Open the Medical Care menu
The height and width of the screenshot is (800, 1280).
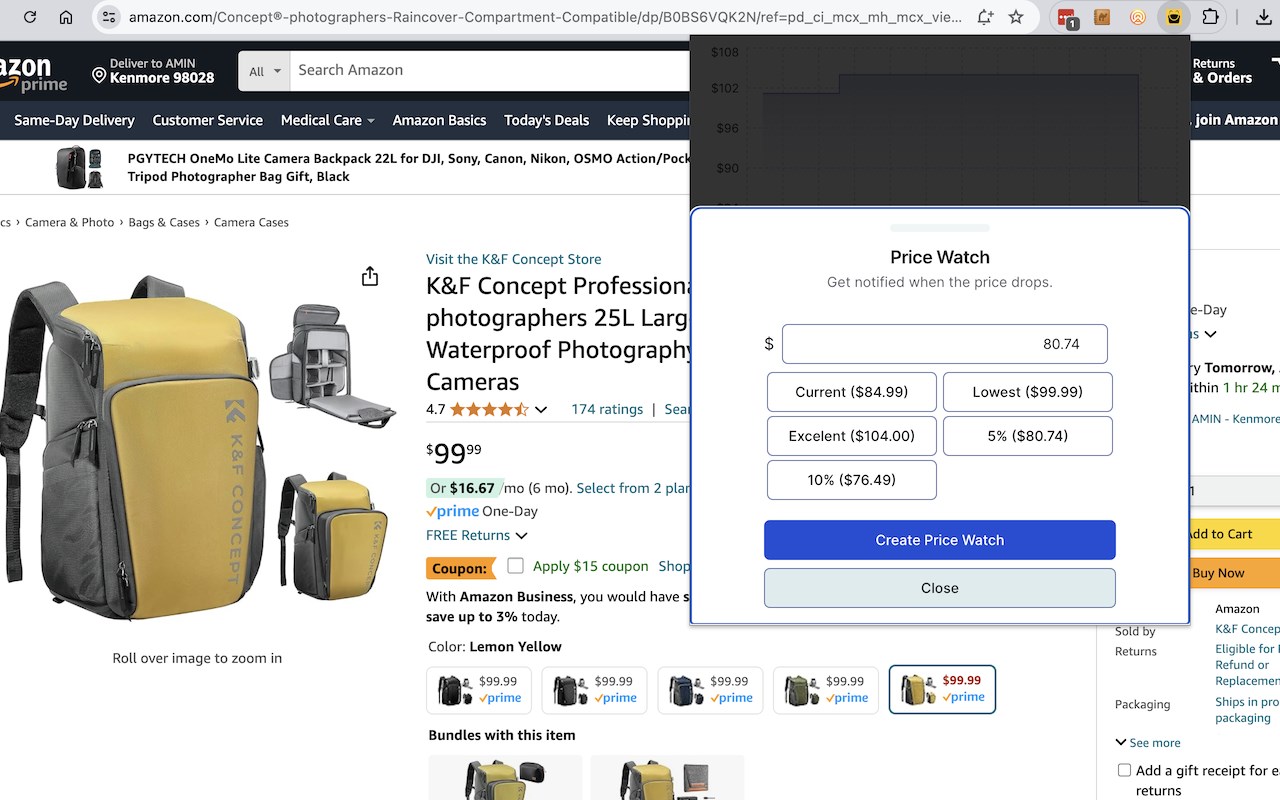coord(327,120)
